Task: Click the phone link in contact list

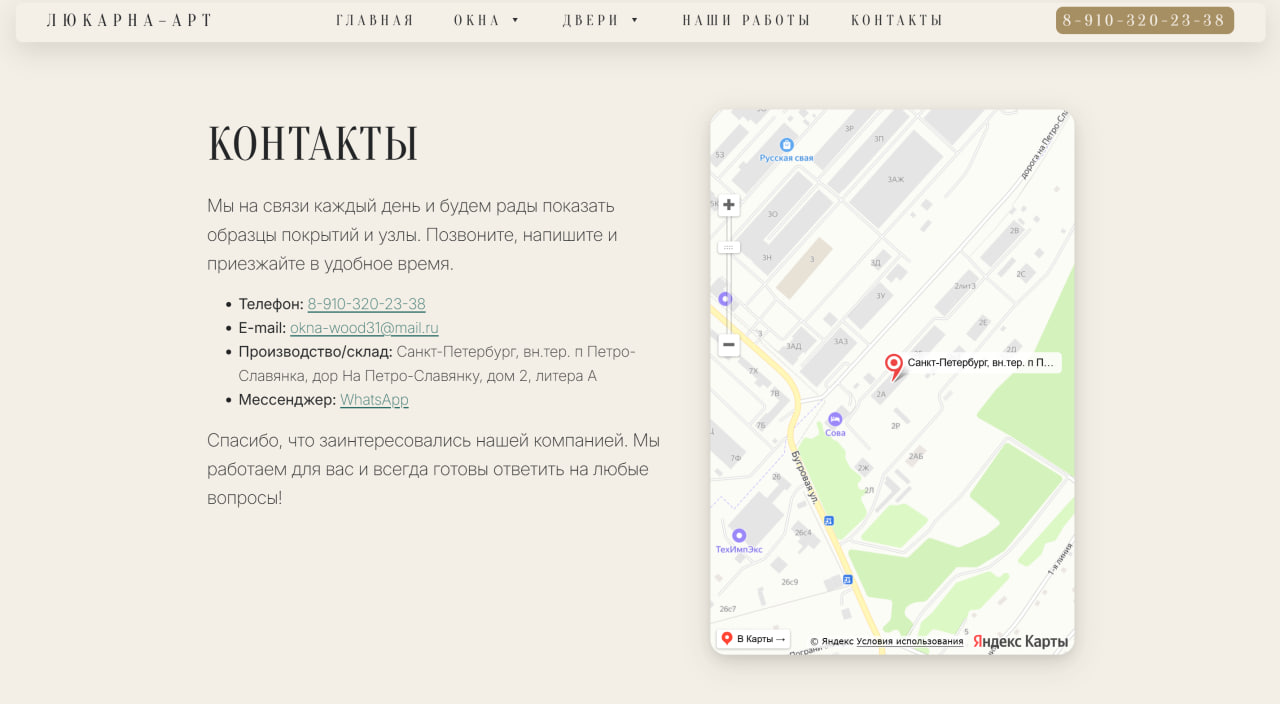Action: (x=366, y=304)
